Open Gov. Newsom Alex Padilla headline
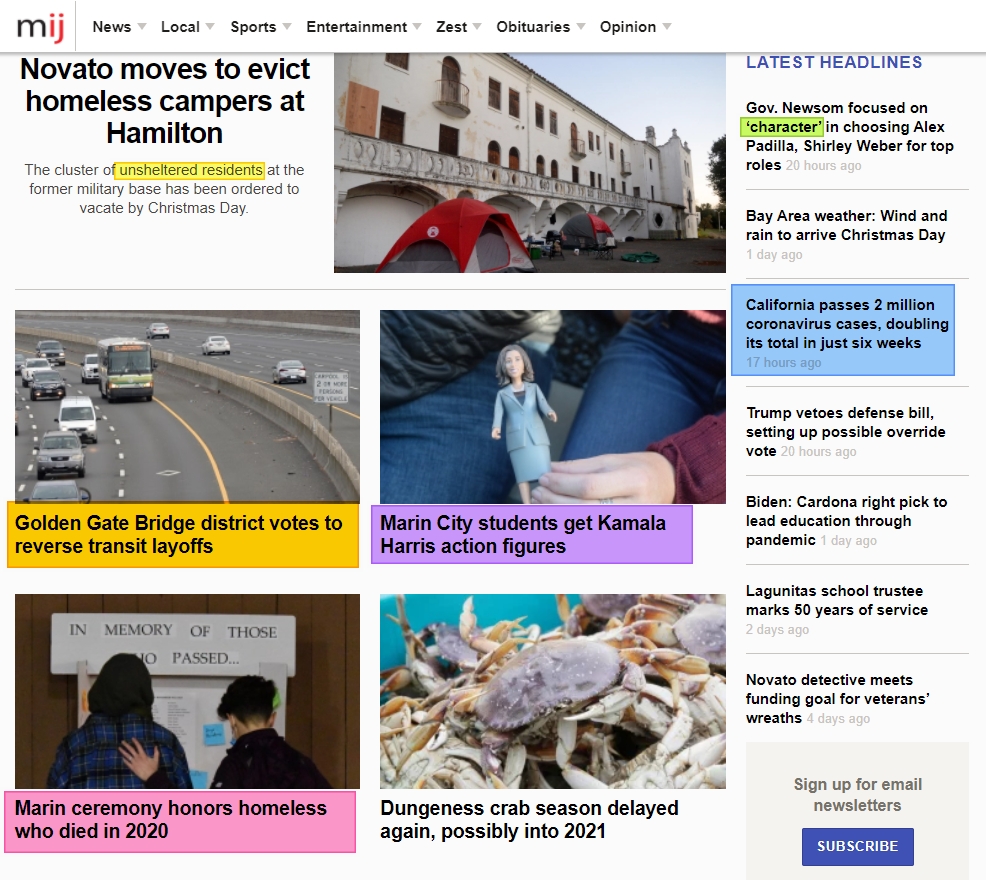This screenshot has width=986, height=880. (850, 136)
